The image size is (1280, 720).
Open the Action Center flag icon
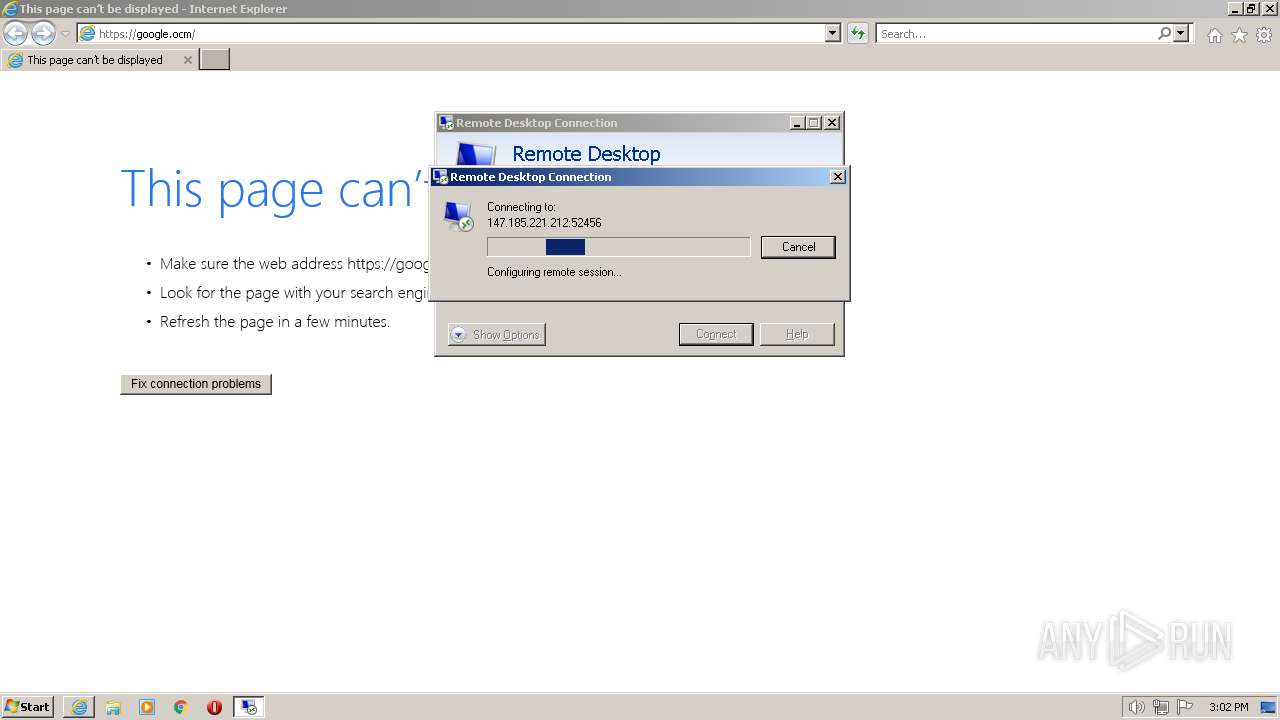click(x=1185, y=707)
